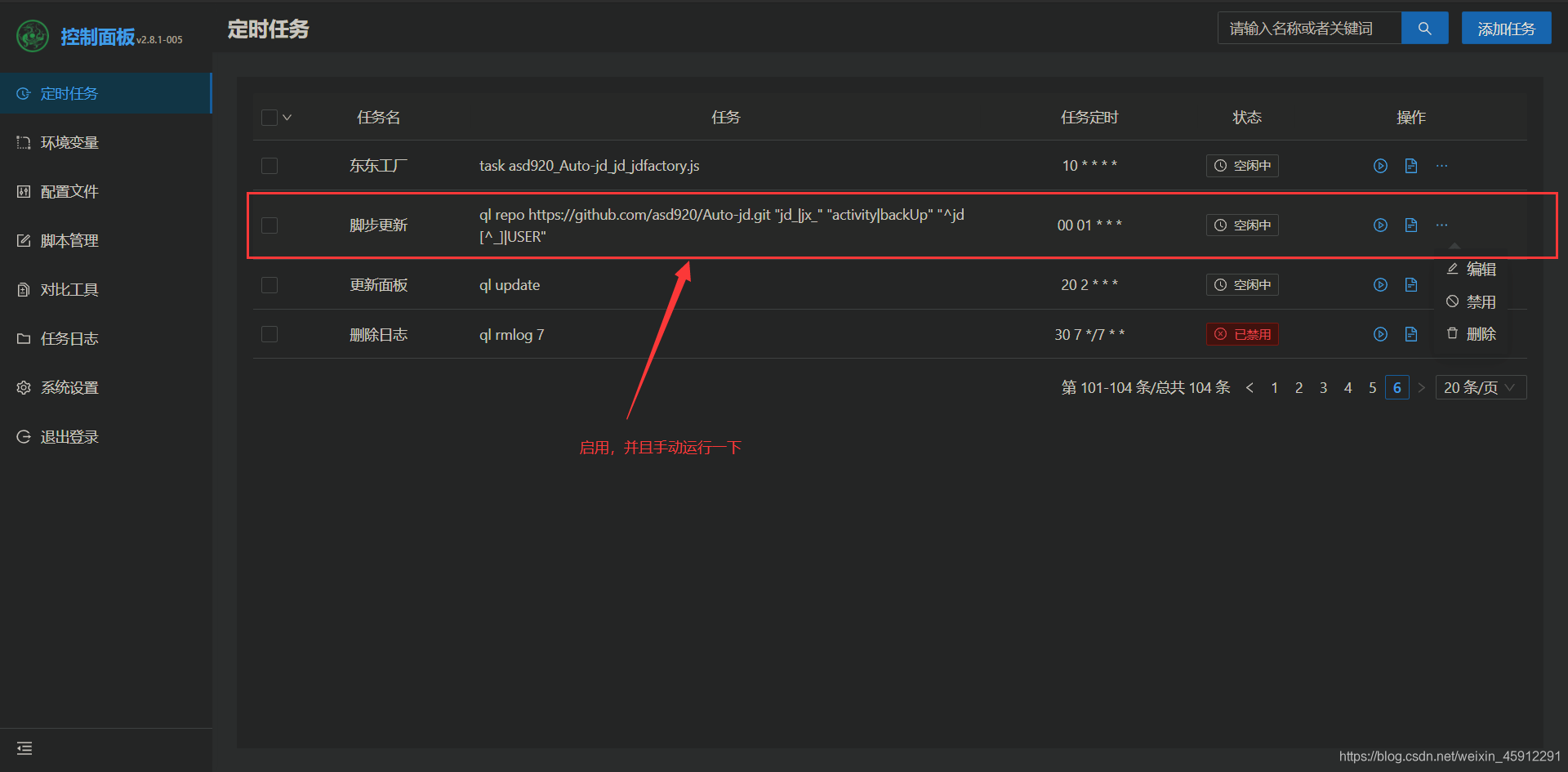Click the 'ql rmlog 7' command text
1568x772 pixels.
(x=511, y=335)
